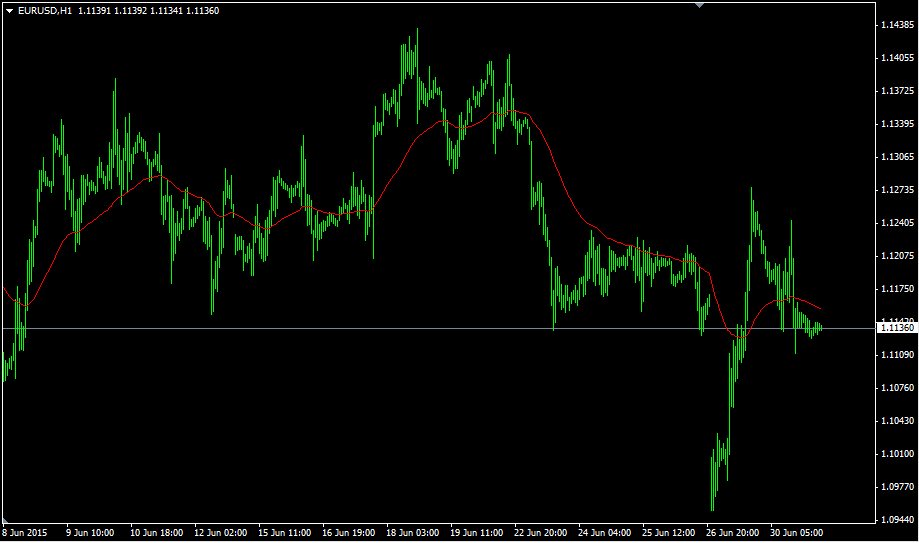The image size is (919, 543).
Task: Click the 24 Jun 04:00 time label
Action: [x=604, y=533]
